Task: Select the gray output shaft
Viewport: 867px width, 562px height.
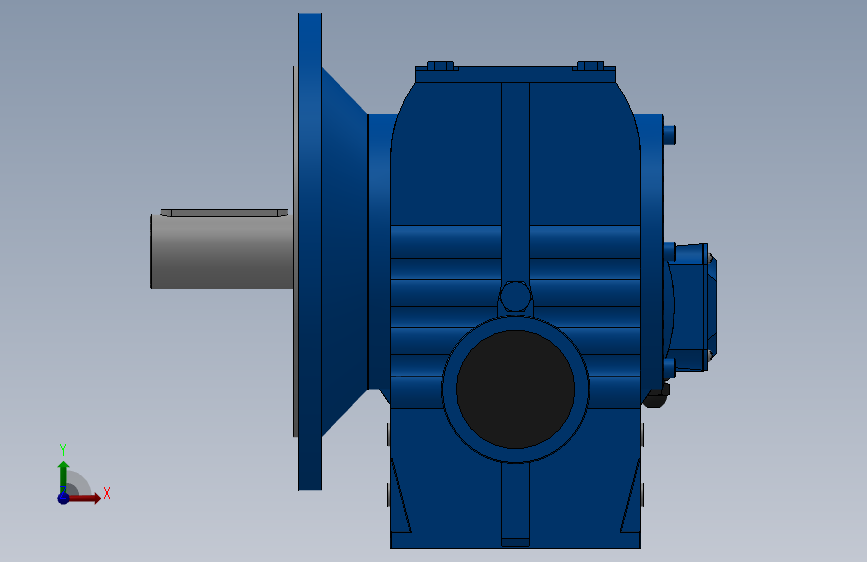Action: 222,252
